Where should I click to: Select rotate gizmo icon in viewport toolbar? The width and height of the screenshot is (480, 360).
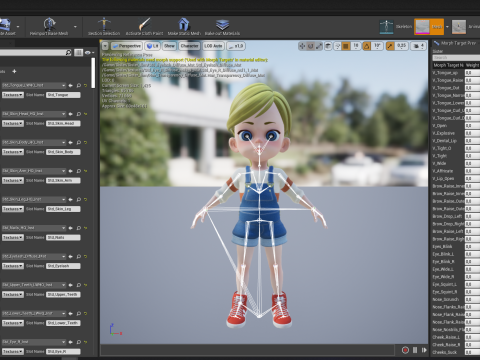click(311, 46)
